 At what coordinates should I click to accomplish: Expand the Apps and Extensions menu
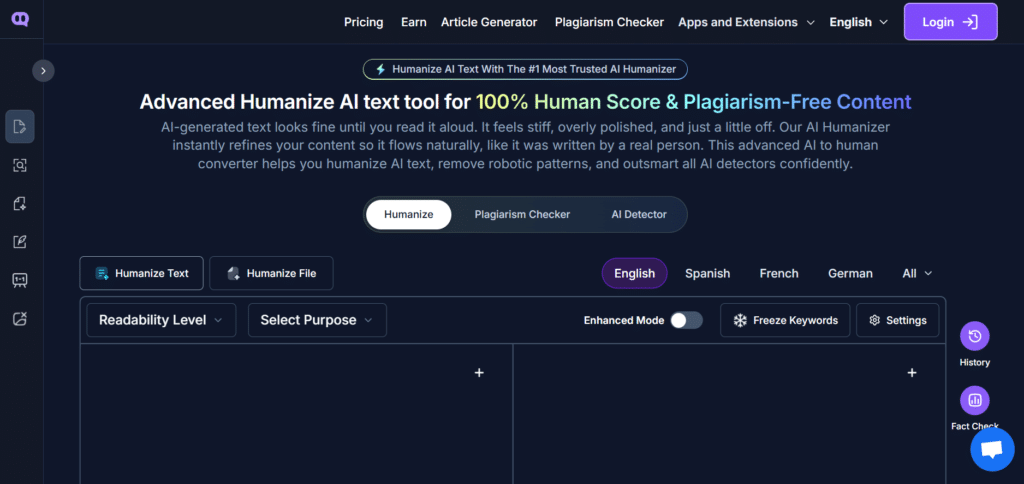[x=746, y=22]
